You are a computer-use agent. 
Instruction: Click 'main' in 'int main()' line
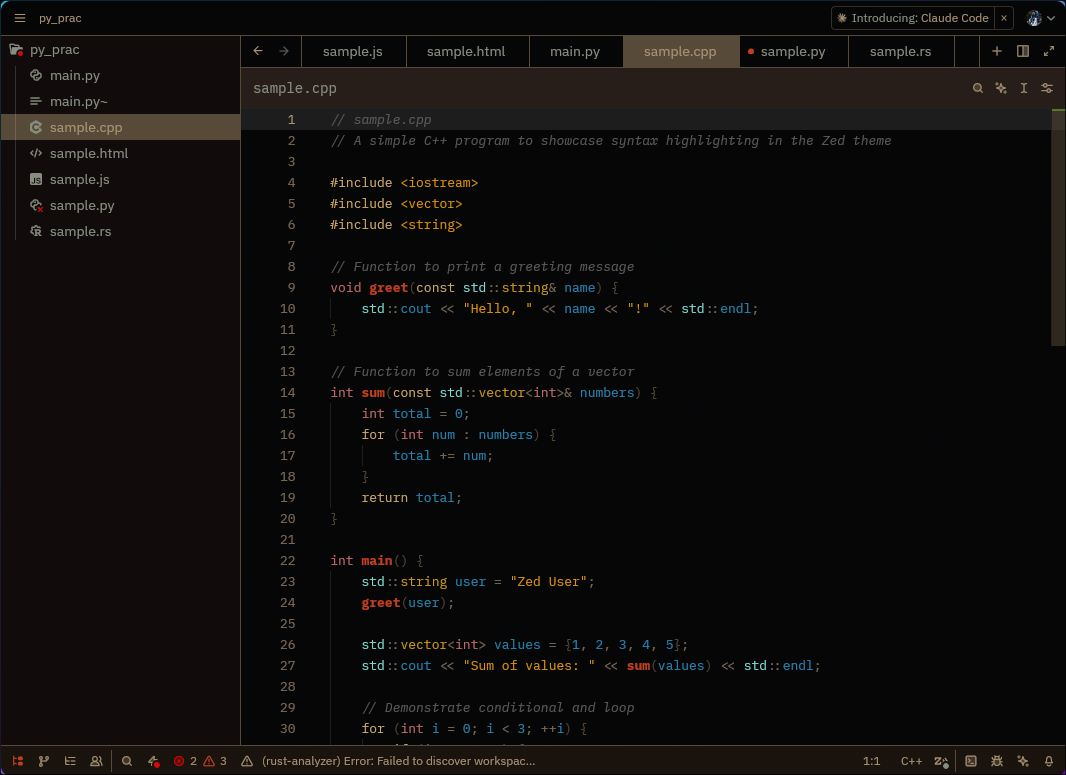pyautogui.click(x=377, y=560)
